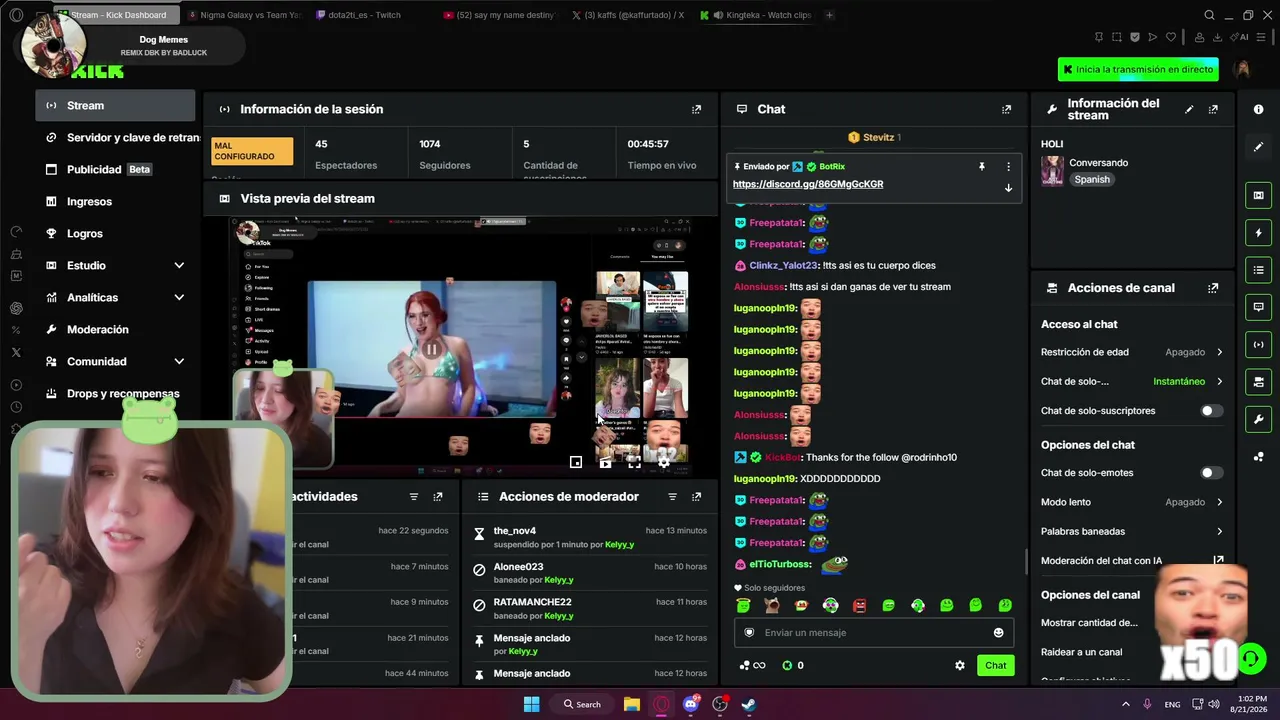The image size is (1280, 720).
Task: Pop out the Información del stream panel
Action: (x=1213, y=109)
